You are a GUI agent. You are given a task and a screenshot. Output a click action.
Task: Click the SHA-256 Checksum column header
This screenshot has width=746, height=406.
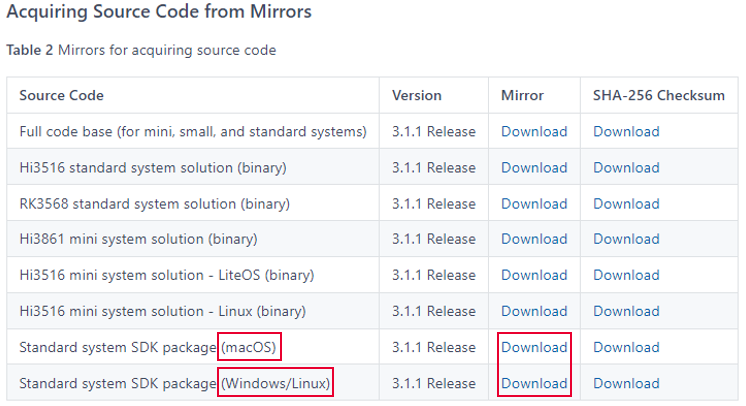(658, 95)
